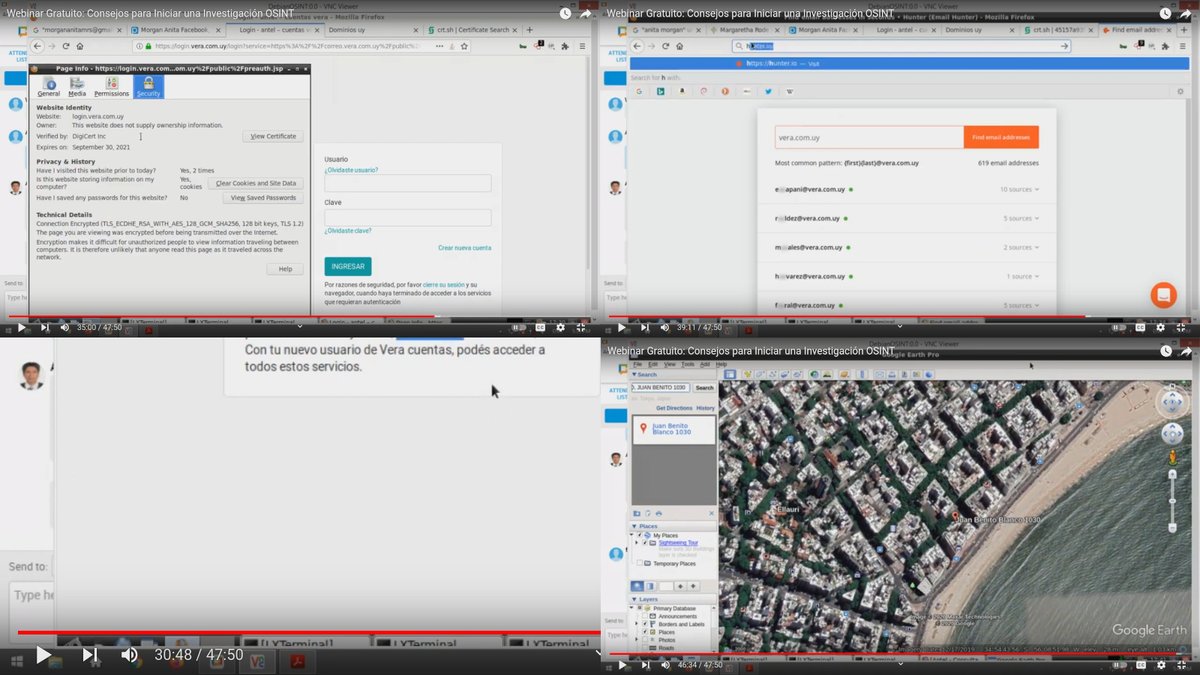Click the Twitter search icon on Hunter page
Viewport: 1200px width, 675px height.
768,92
